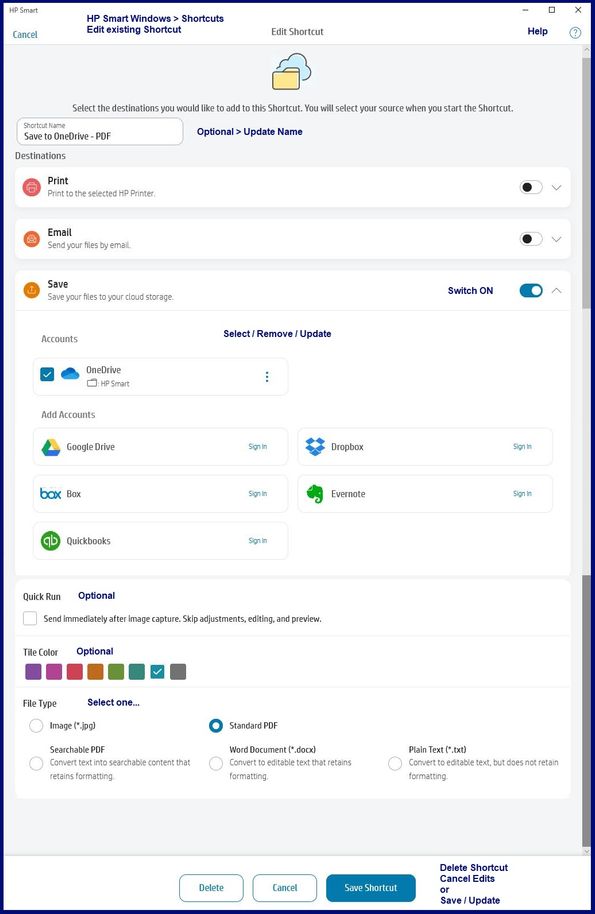
Task: Sign in to Box
Action: (258, 494)
